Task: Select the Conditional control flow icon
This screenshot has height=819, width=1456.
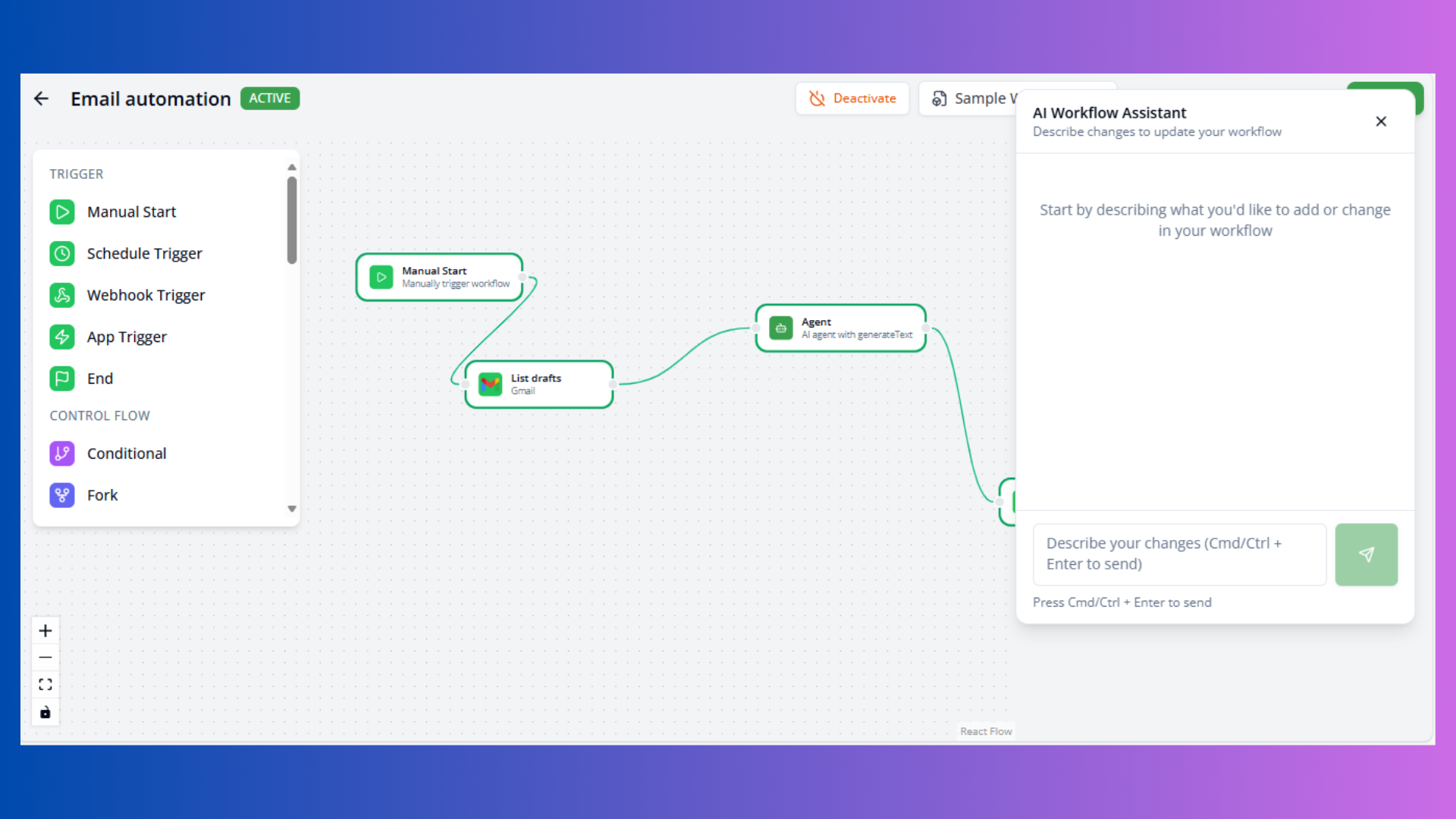Action: click(62, 453)
